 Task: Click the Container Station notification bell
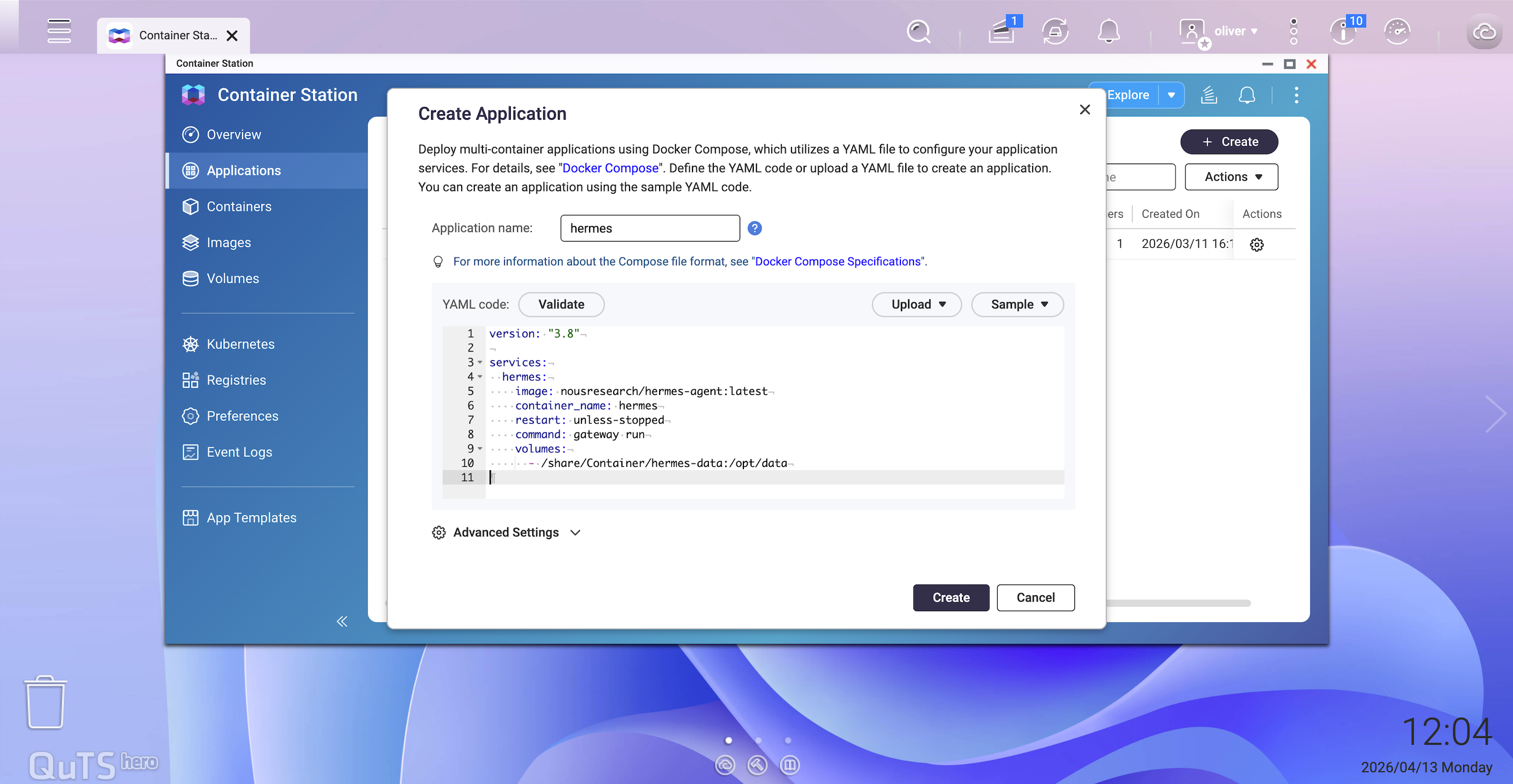(x=1247, y=95)
